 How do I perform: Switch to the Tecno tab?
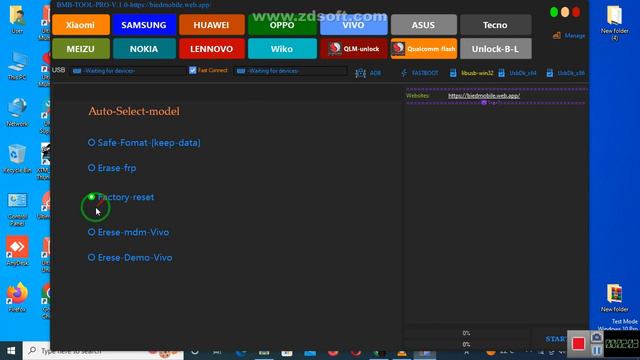point(496,24)
